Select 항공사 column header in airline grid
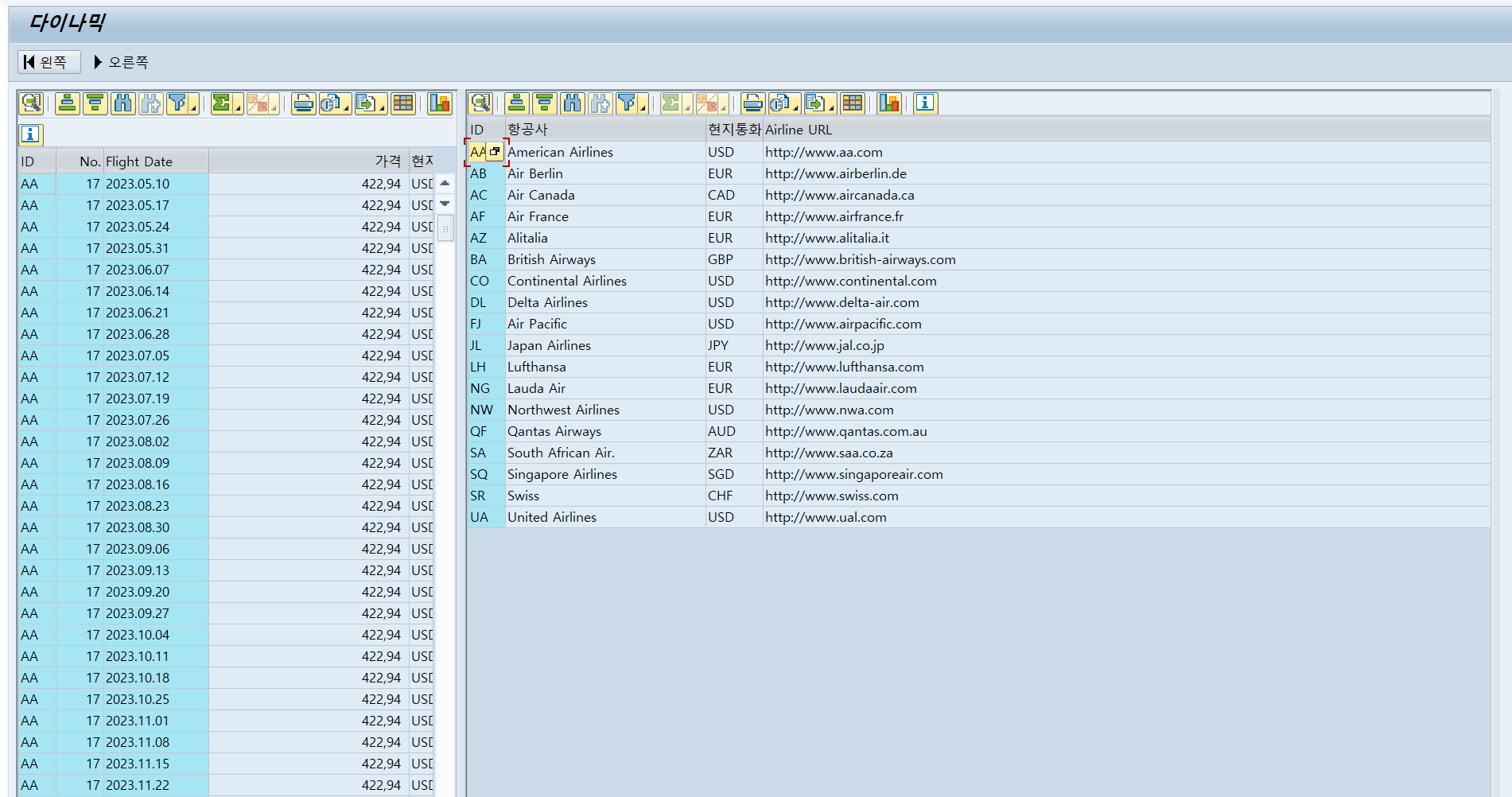1512x797 pixels. point(605,130)
